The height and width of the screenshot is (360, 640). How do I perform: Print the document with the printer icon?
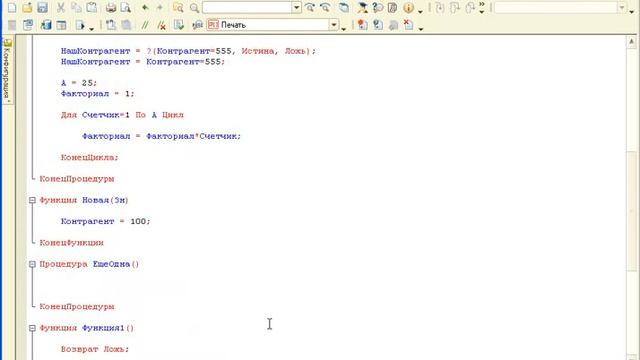(x=111, y=7)
